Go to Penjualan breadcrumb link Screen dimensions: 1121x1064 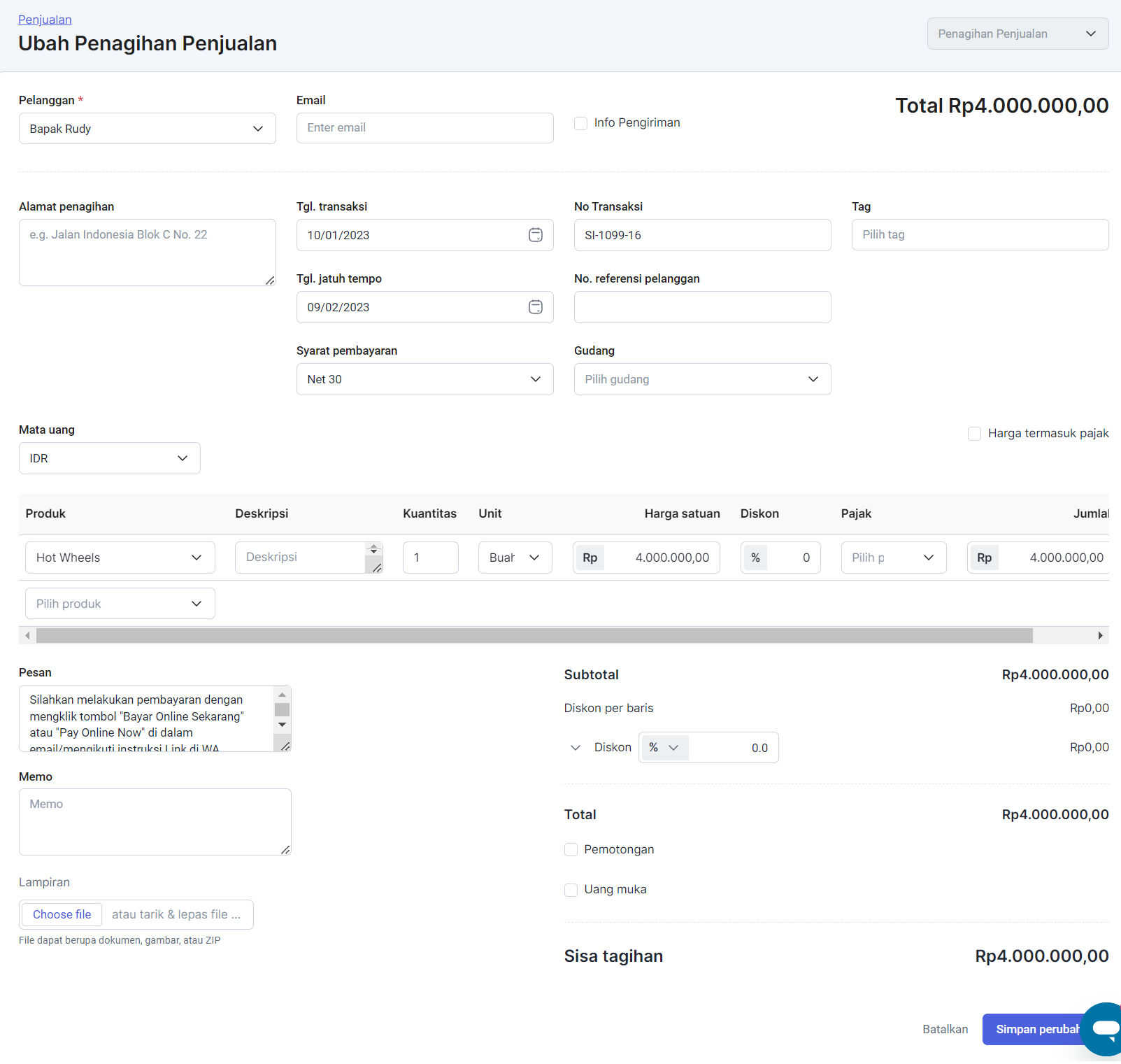tap(45, 20)
